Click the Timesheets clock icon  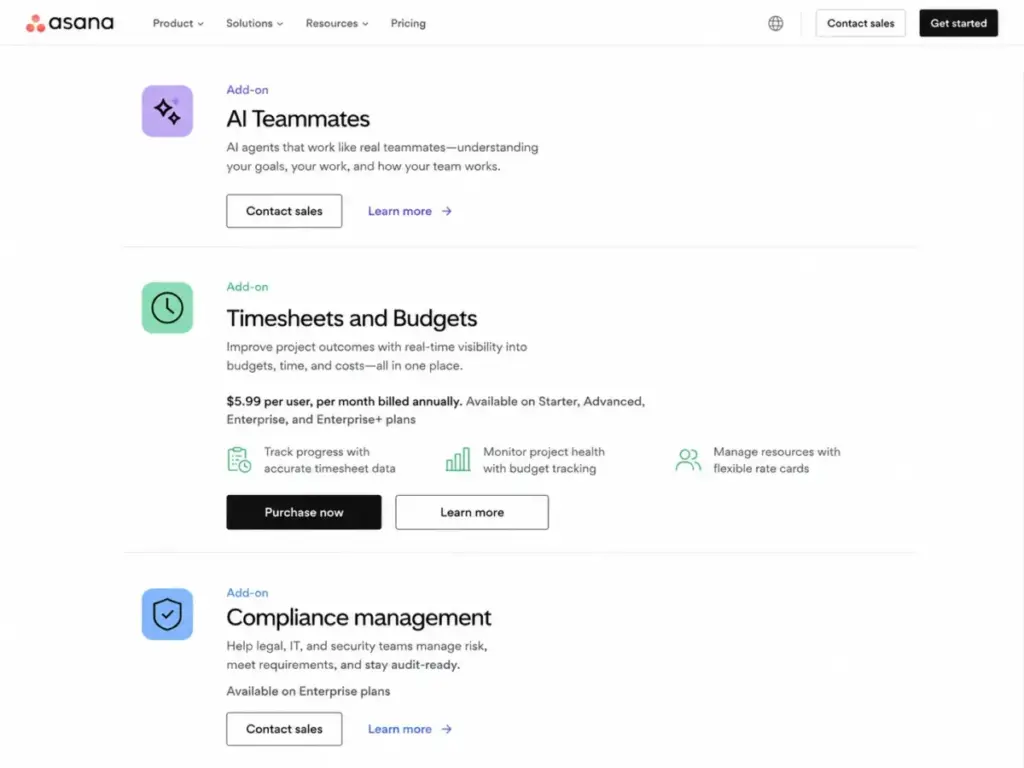tap(167, 308)
